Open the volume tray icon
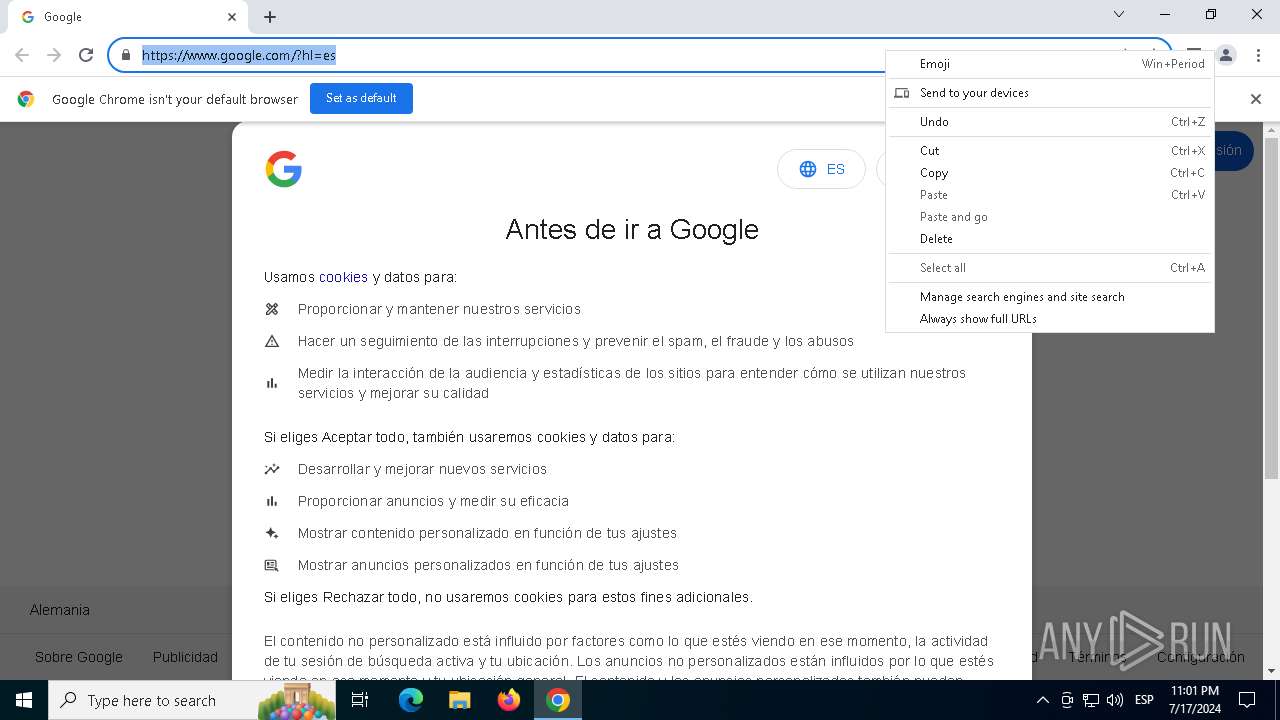1280x720 pixels. point(1115,700)
